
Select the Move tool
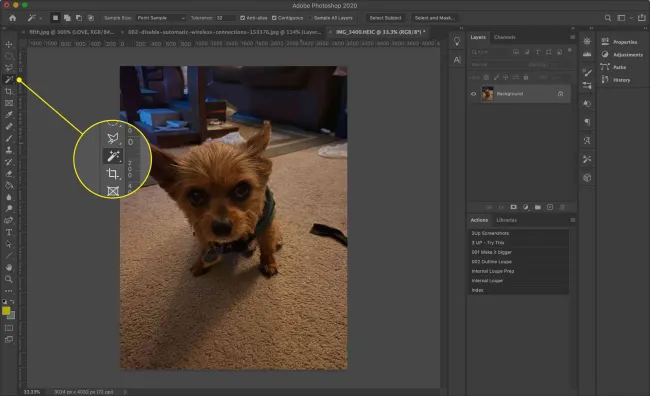click(9, 44)
